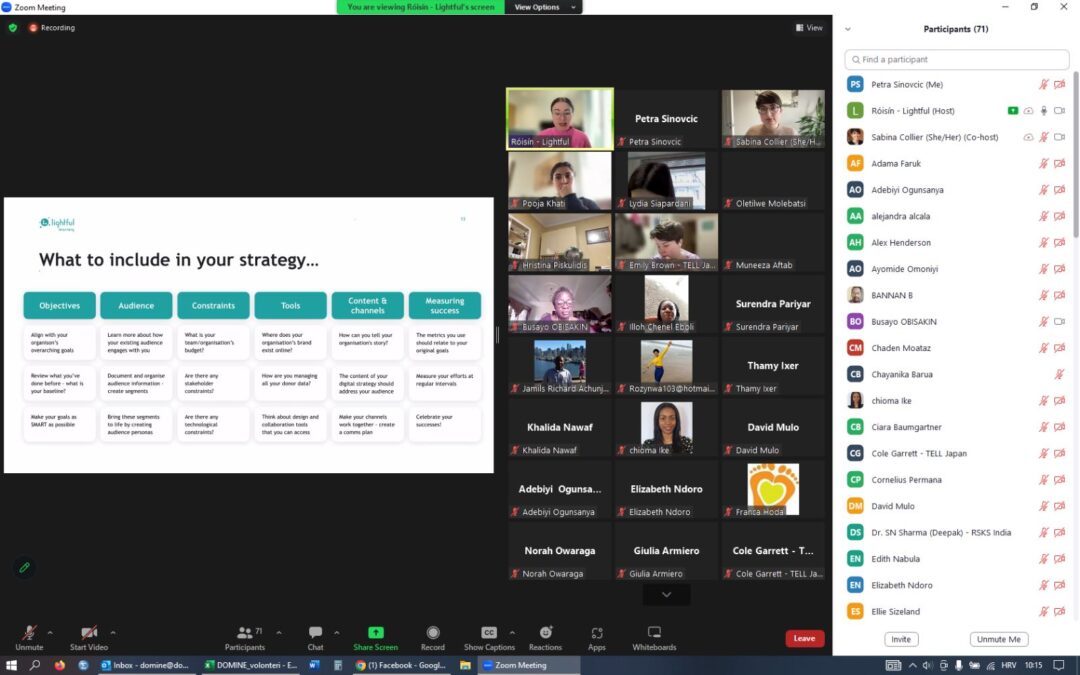Start Video with camera toggle

[x=89, y=633]
